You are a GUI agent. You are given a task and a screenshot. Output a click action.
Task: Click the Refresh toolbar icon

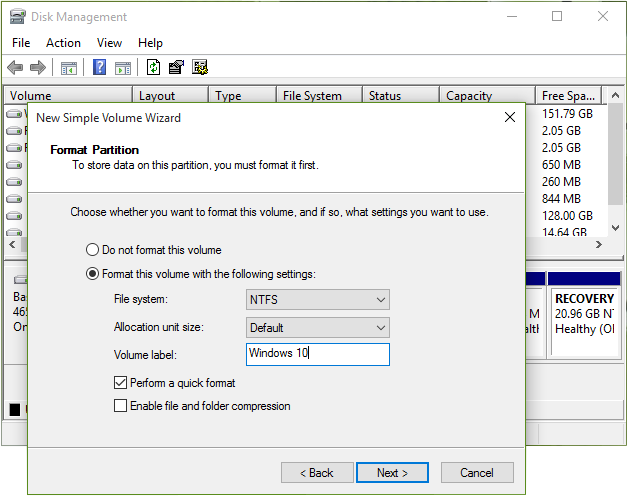click(x=153, y=68)
